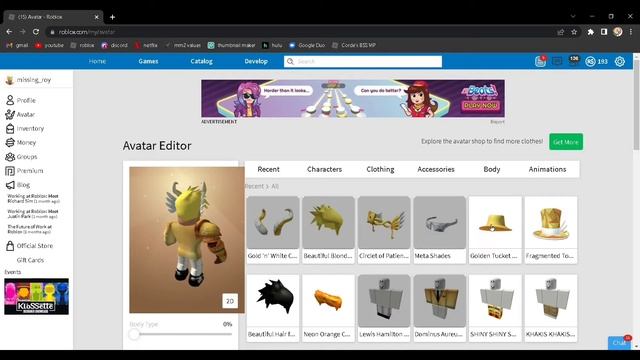Open browser extensions puzzle icon
The image size is (640, 360).
590,32
